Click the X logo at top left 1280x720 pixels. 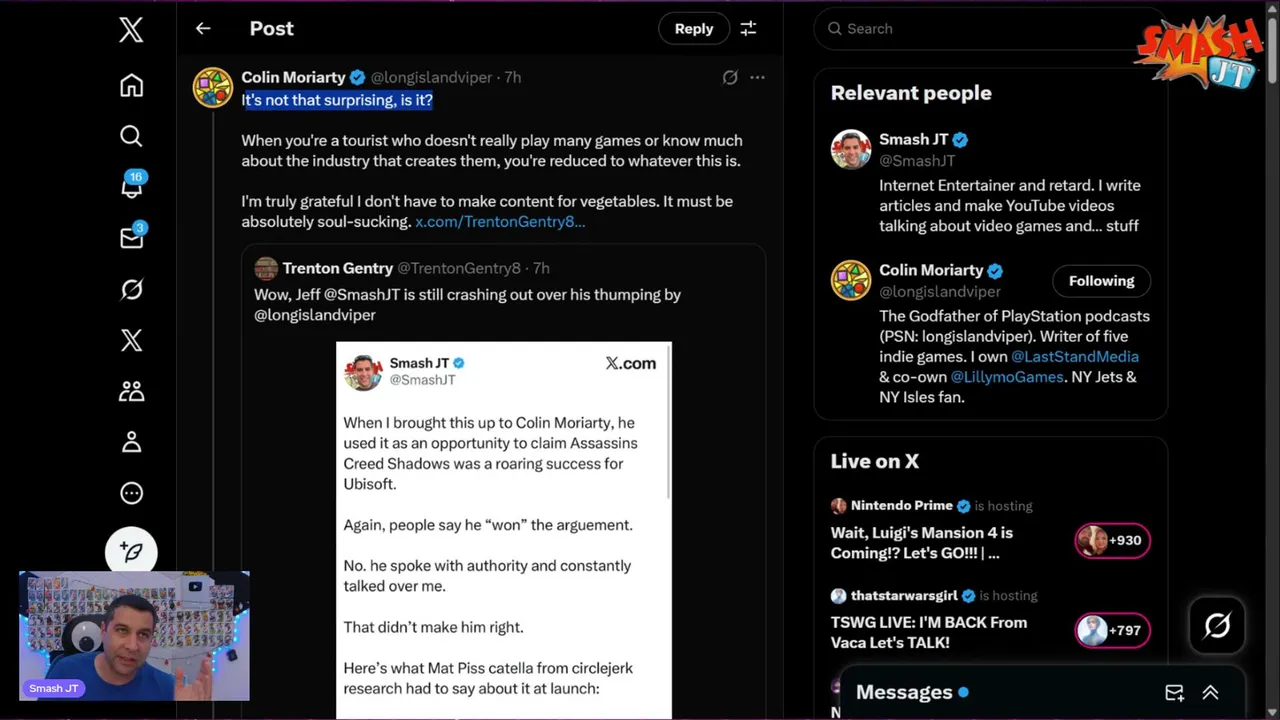[x=131, y=30]
